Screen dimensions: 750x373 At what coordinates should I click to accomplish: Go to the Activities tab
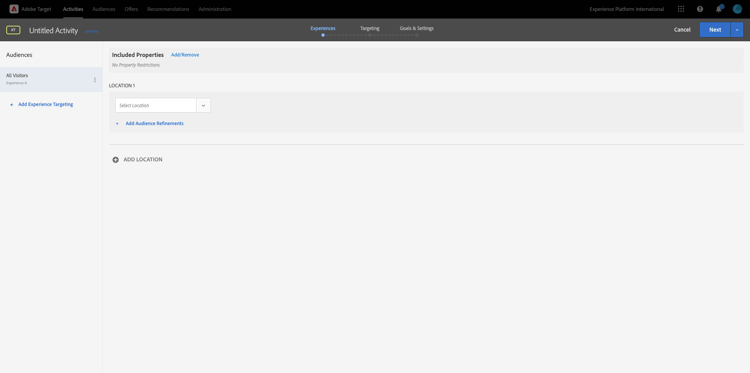tap(73, 9)
